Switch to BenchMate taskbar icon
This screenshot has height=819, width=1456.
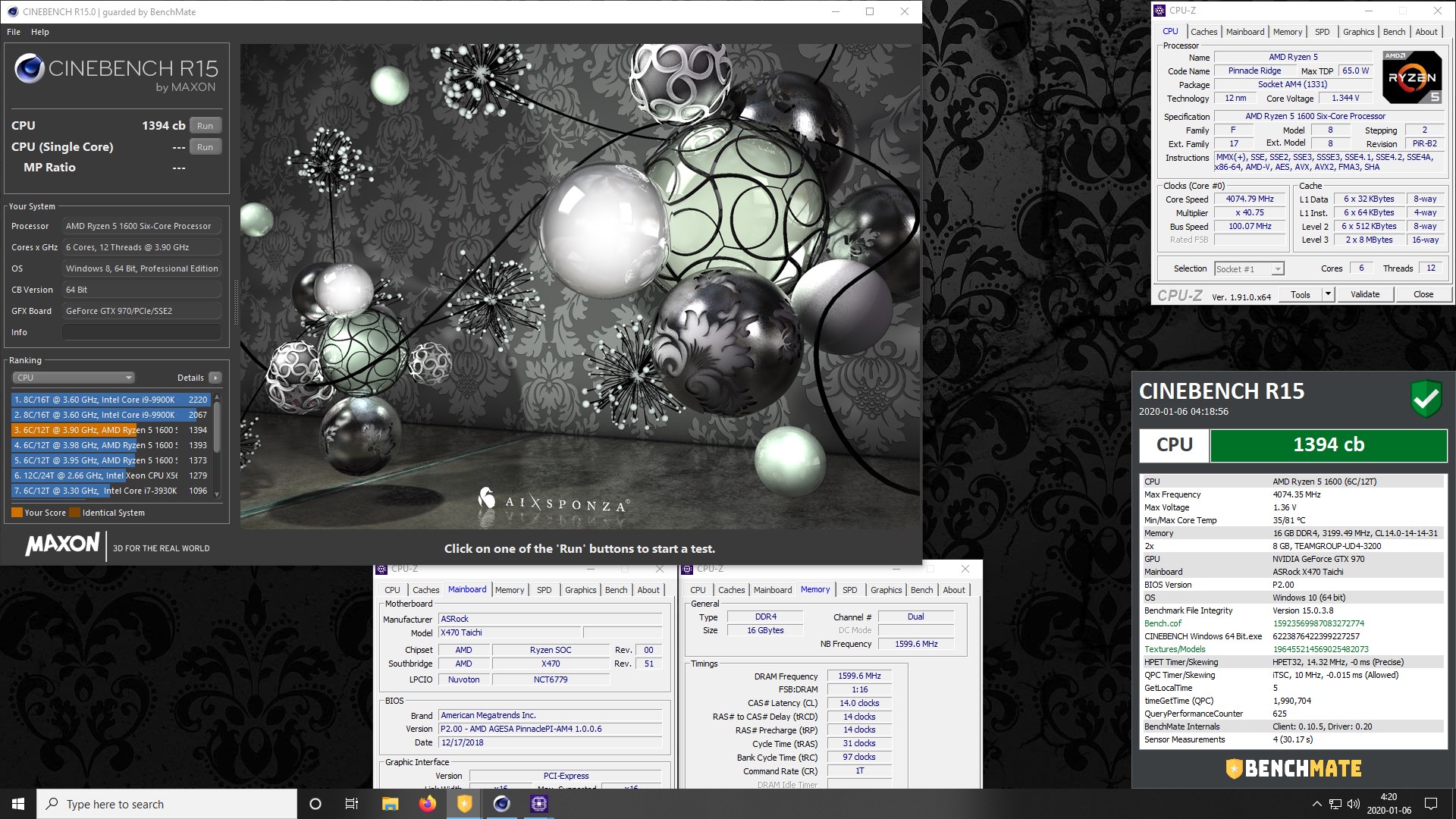click(464, 804)
